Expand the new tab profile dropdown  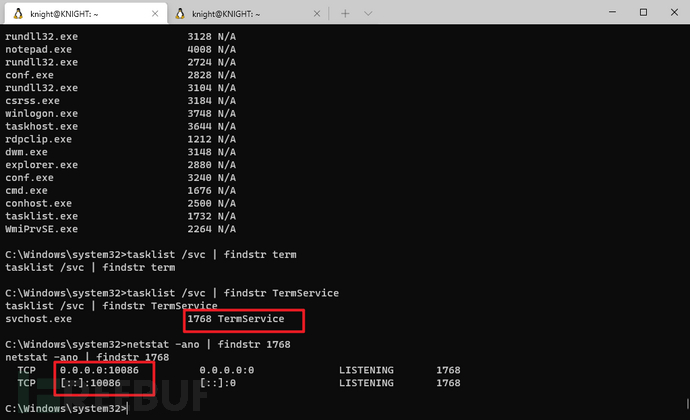pos(368,14)
